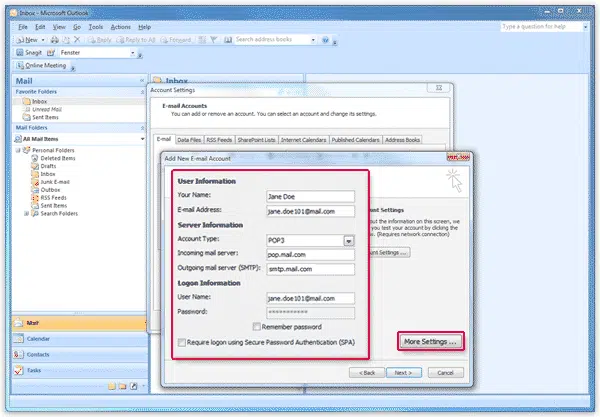This screenshot has width=600, height=417.
Task: Switch to the Data Files tab
Action: pos(190,140)
